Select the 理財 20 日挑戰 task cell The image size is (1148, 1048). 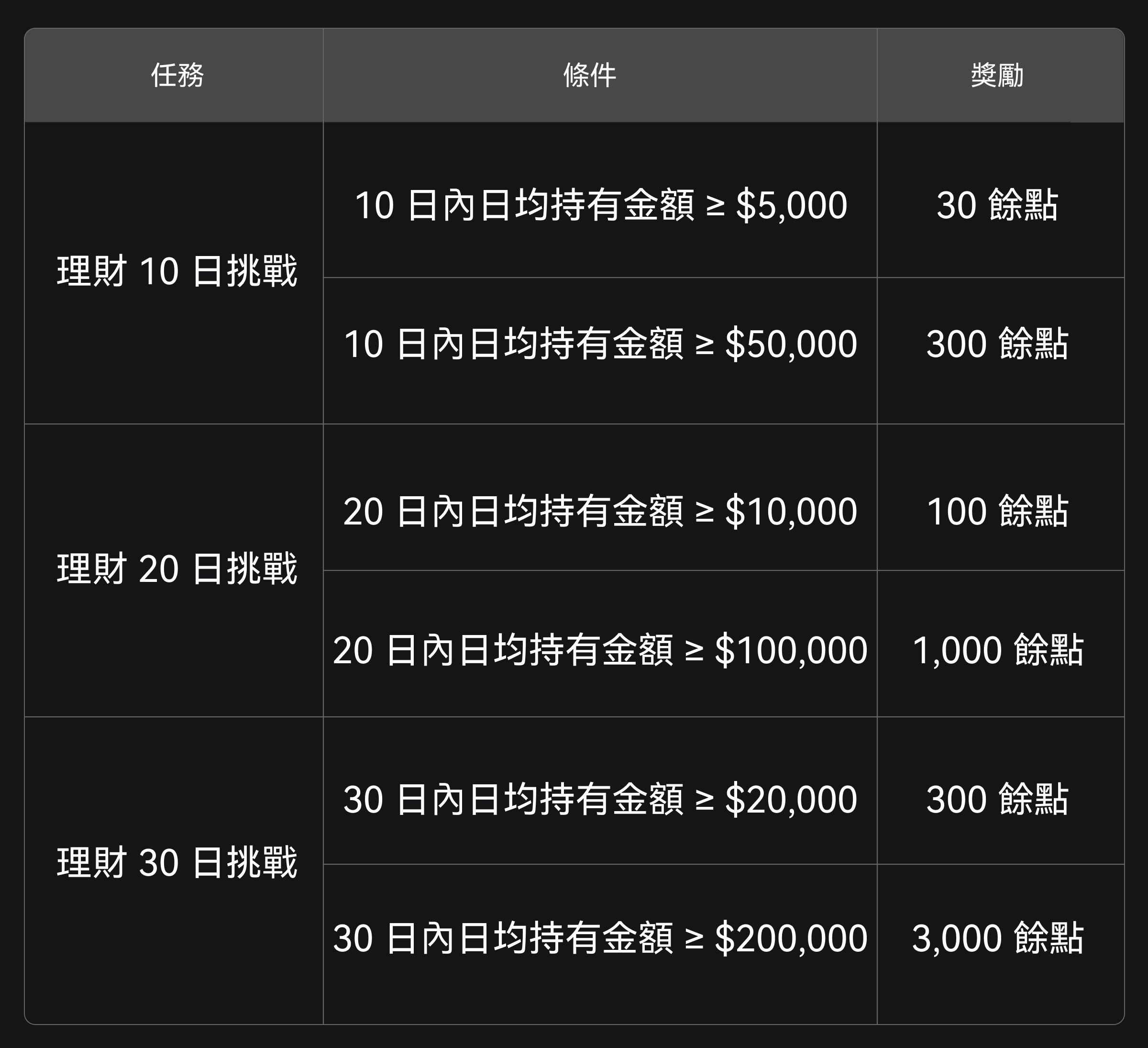coord(177,569)
